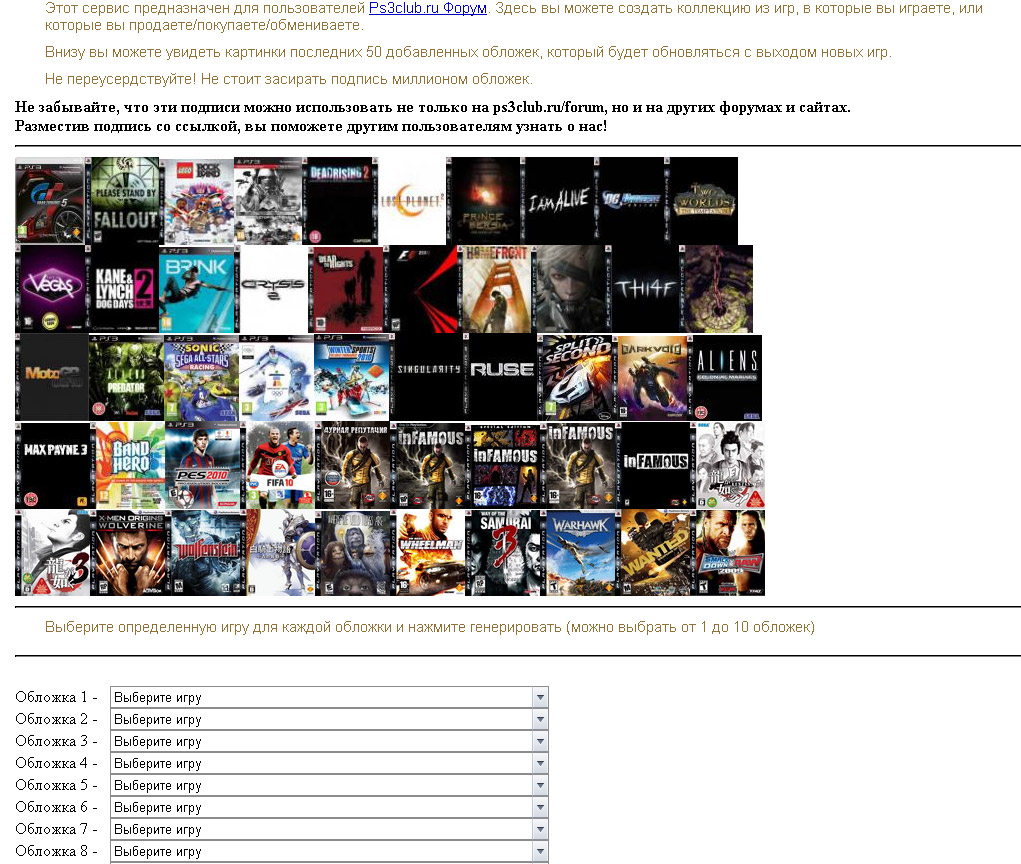Click the Aliens Colonial Marines cover
This screenshot has width=1021, height=864.
pos(725,378)
